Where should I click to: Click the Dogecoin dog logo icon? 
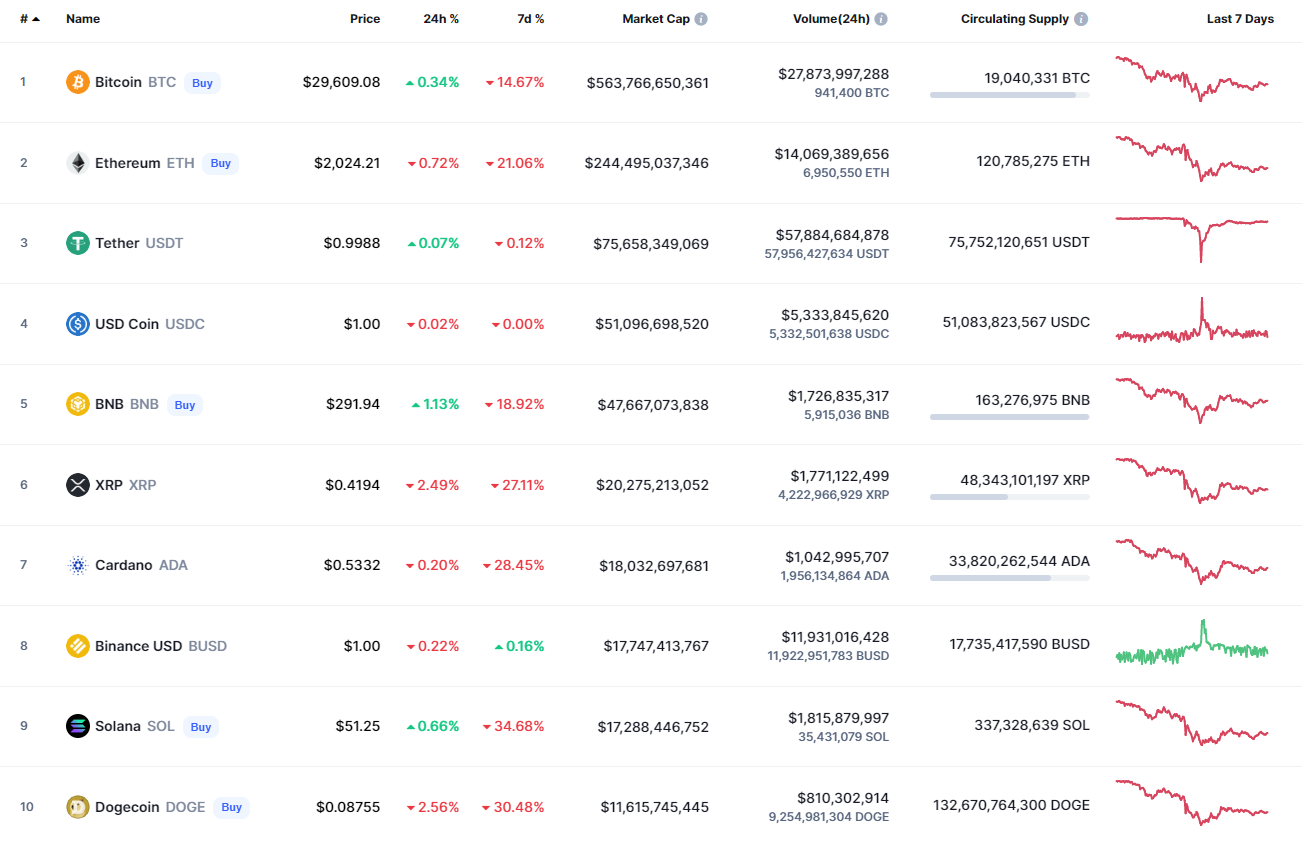coord(78,807)
